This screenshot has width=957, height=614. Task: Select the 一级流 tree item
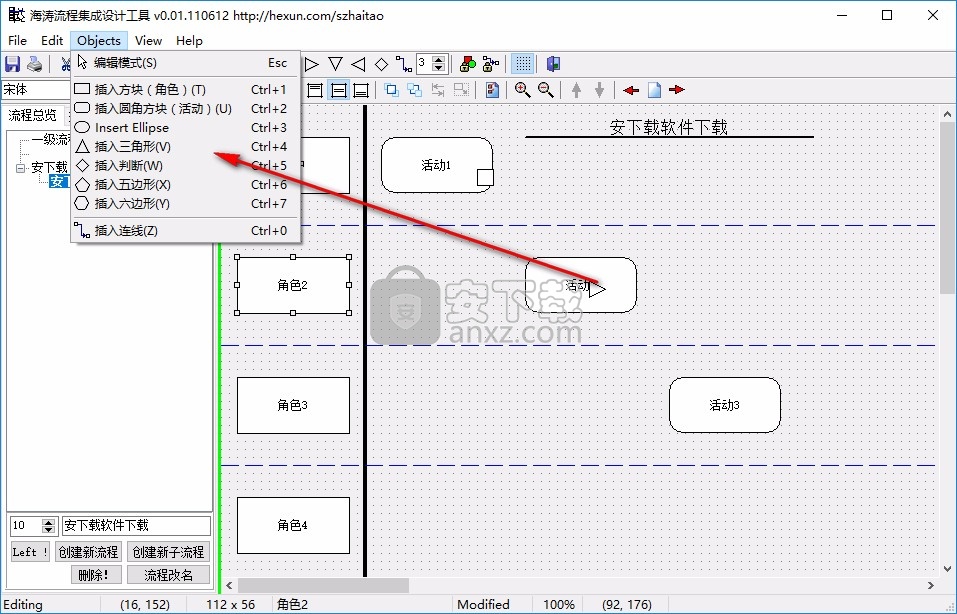pyautogui.click(x=51, y=140)
